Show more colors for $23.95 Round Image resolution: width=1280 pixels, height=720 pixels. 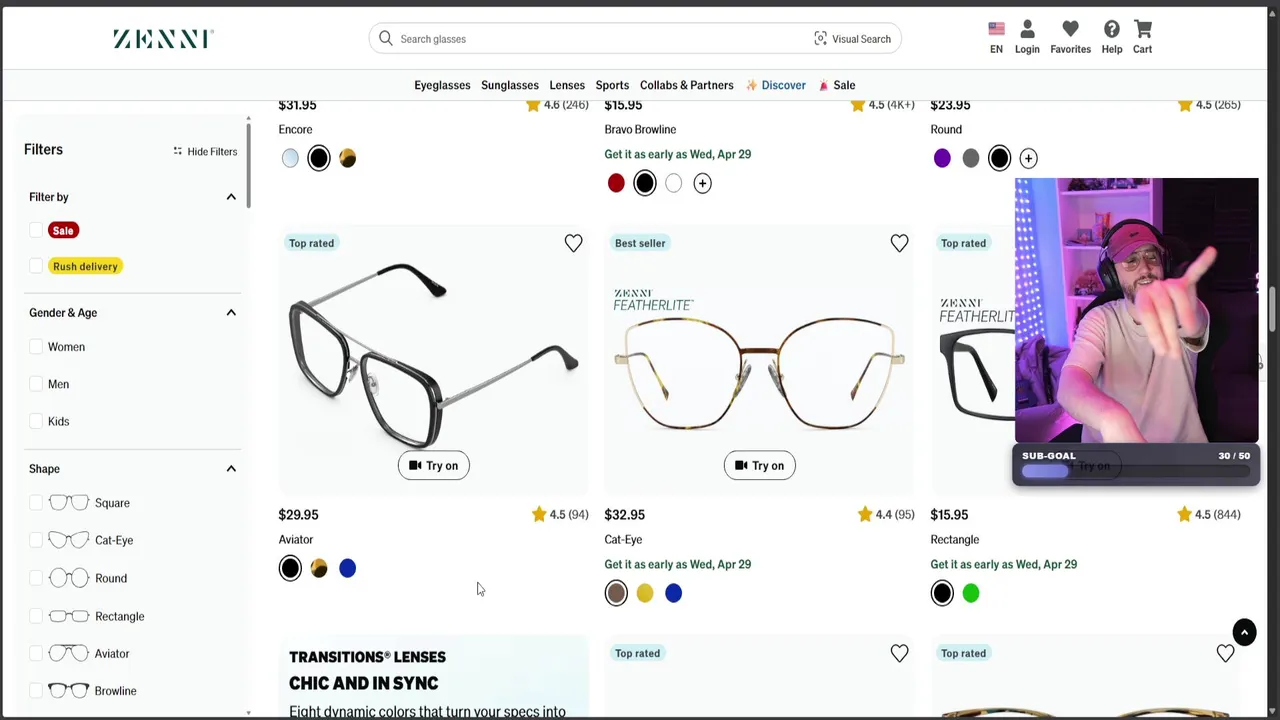tap(1028, 158)
